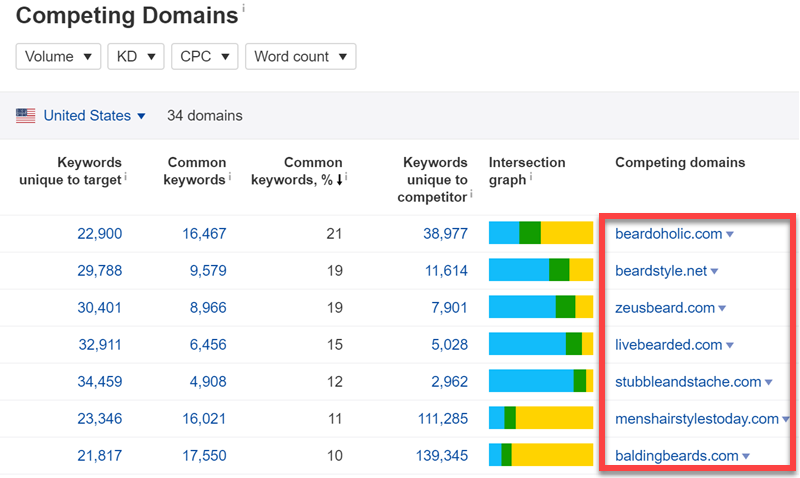The height and width of the screenshot is (478, 800).
Task: Open the Word count filter dropdown
Action: tap(301, 57)
